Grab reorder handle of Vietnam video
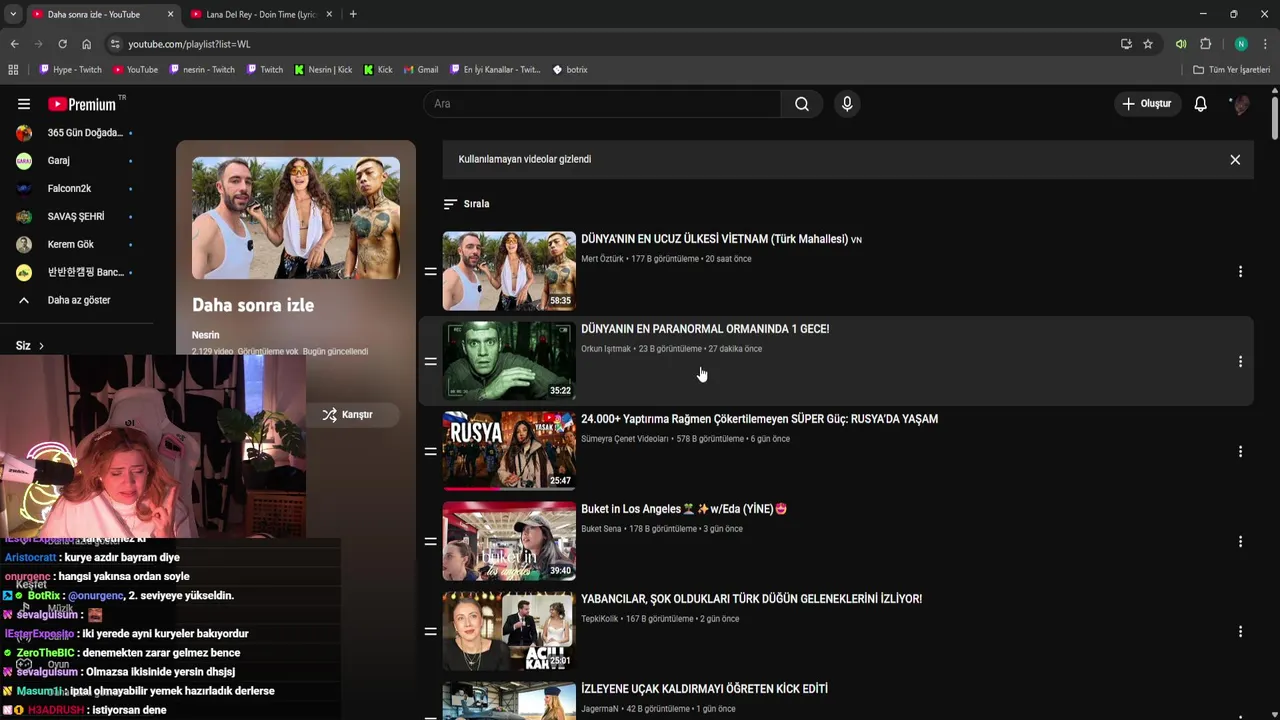 click(x=430, y=272)
